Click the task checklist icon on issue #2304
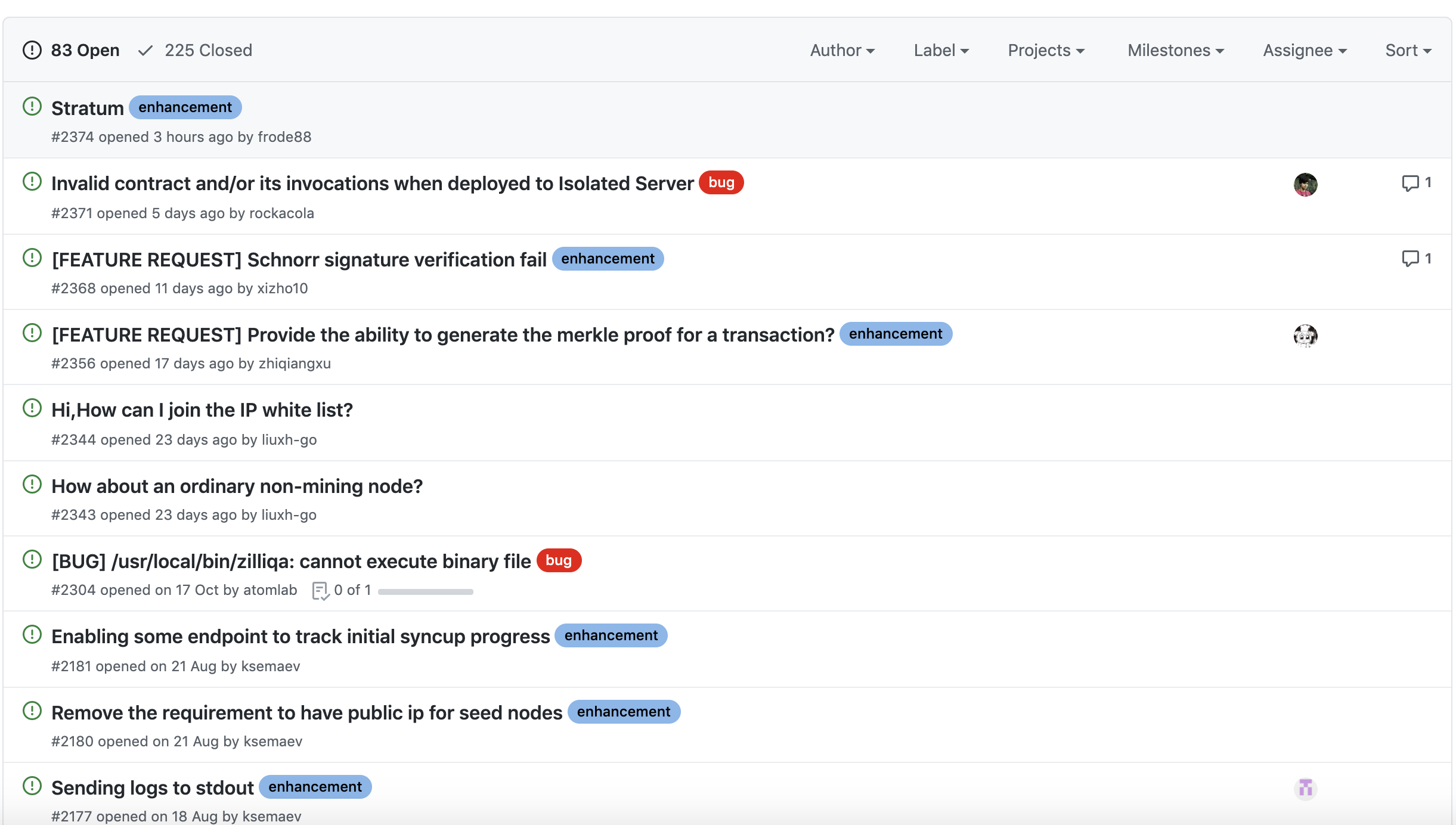The height and width of the screenshot is (825, 1456). point(320,591)
